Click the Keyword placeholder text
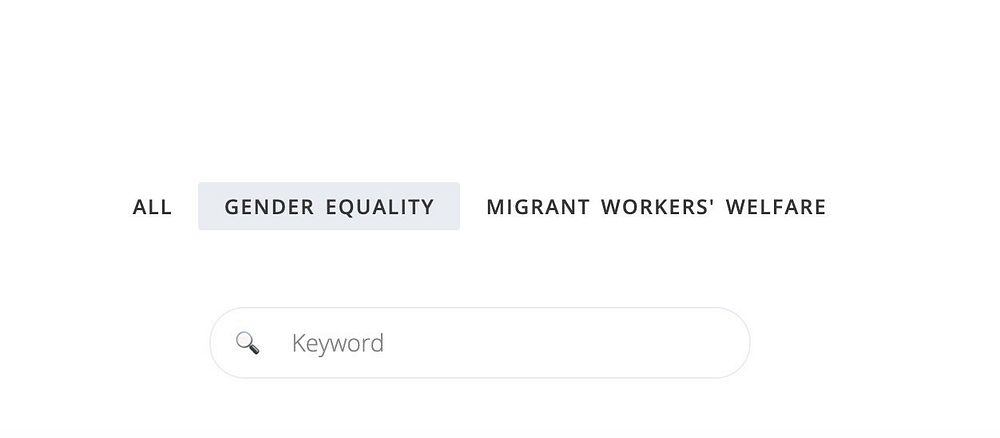1000x438 pixels. click(337, 343)
